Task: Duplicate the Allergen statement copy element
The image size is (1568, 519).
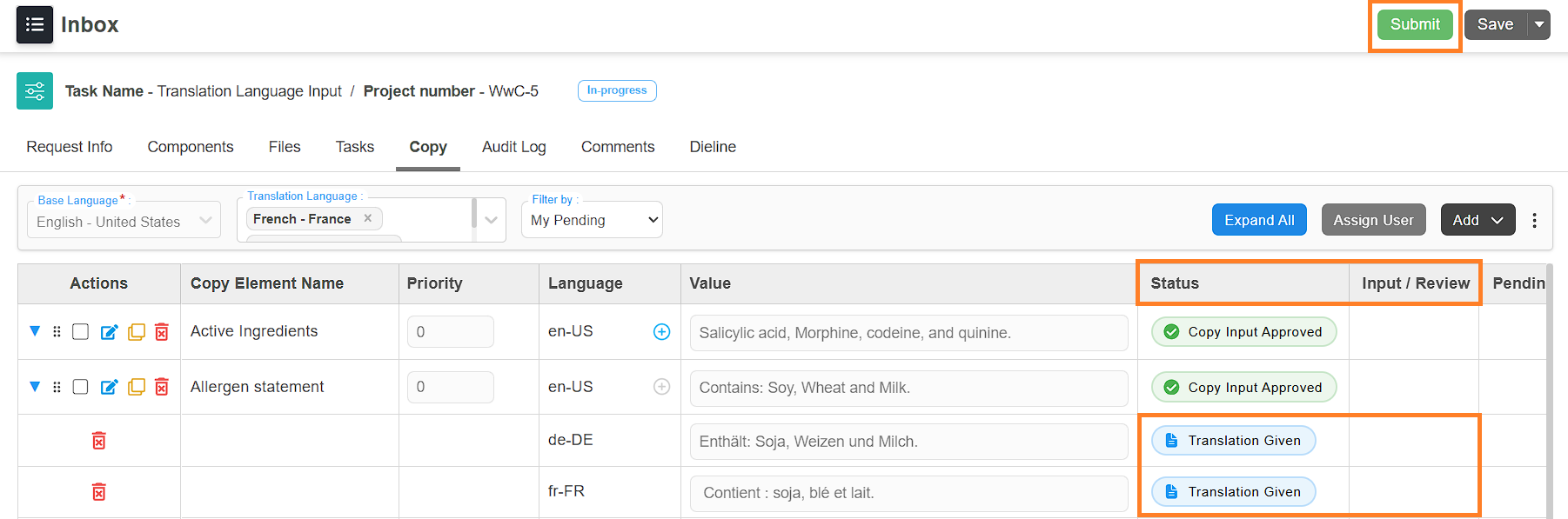Action: [x=137, y=387]
